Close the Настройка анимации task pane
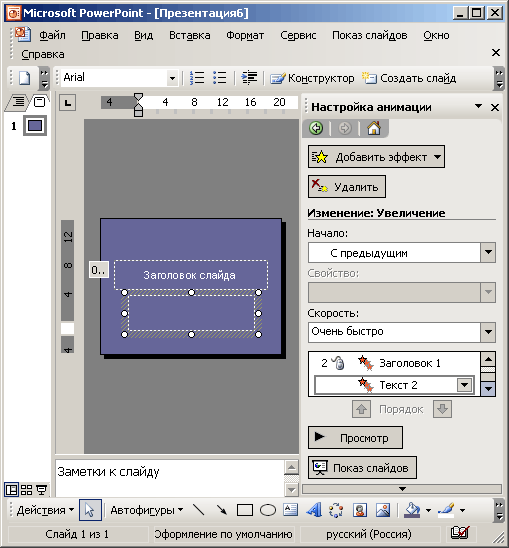The width and height of the screenshot is (509, 548). 495,107
